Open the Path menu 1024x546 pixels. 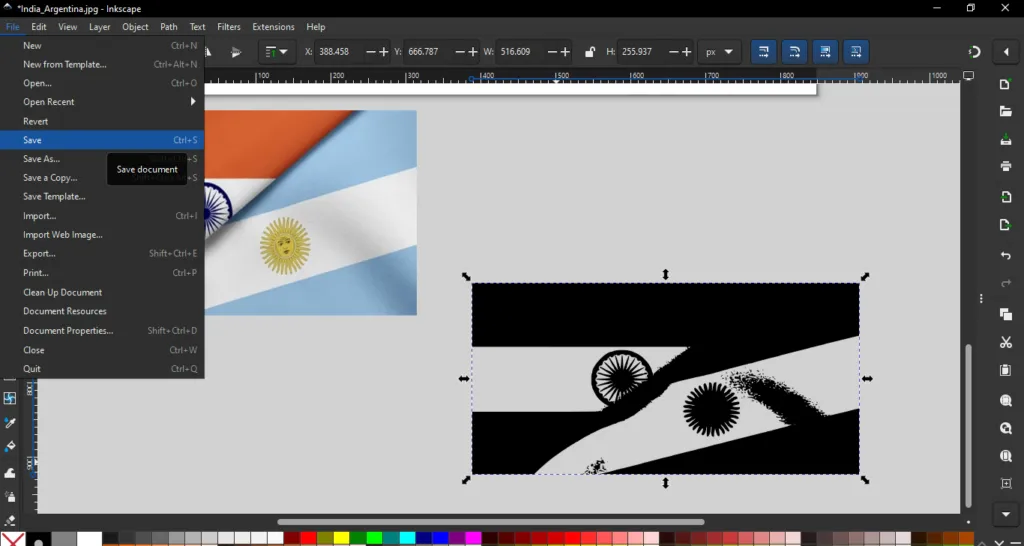point(168,27)
